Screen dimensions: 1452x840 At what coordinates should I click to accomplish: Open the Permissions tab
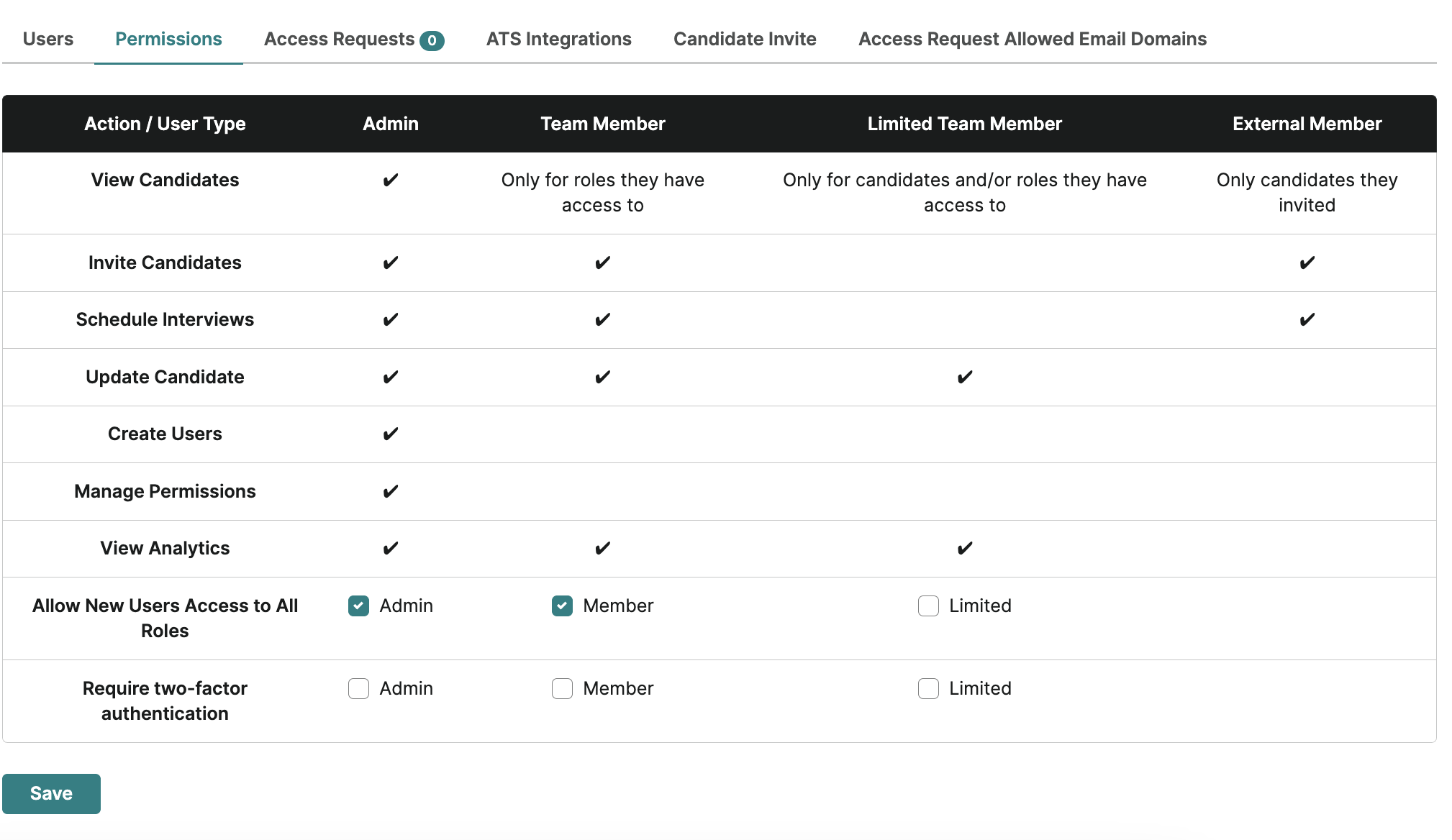pos(168,39)
